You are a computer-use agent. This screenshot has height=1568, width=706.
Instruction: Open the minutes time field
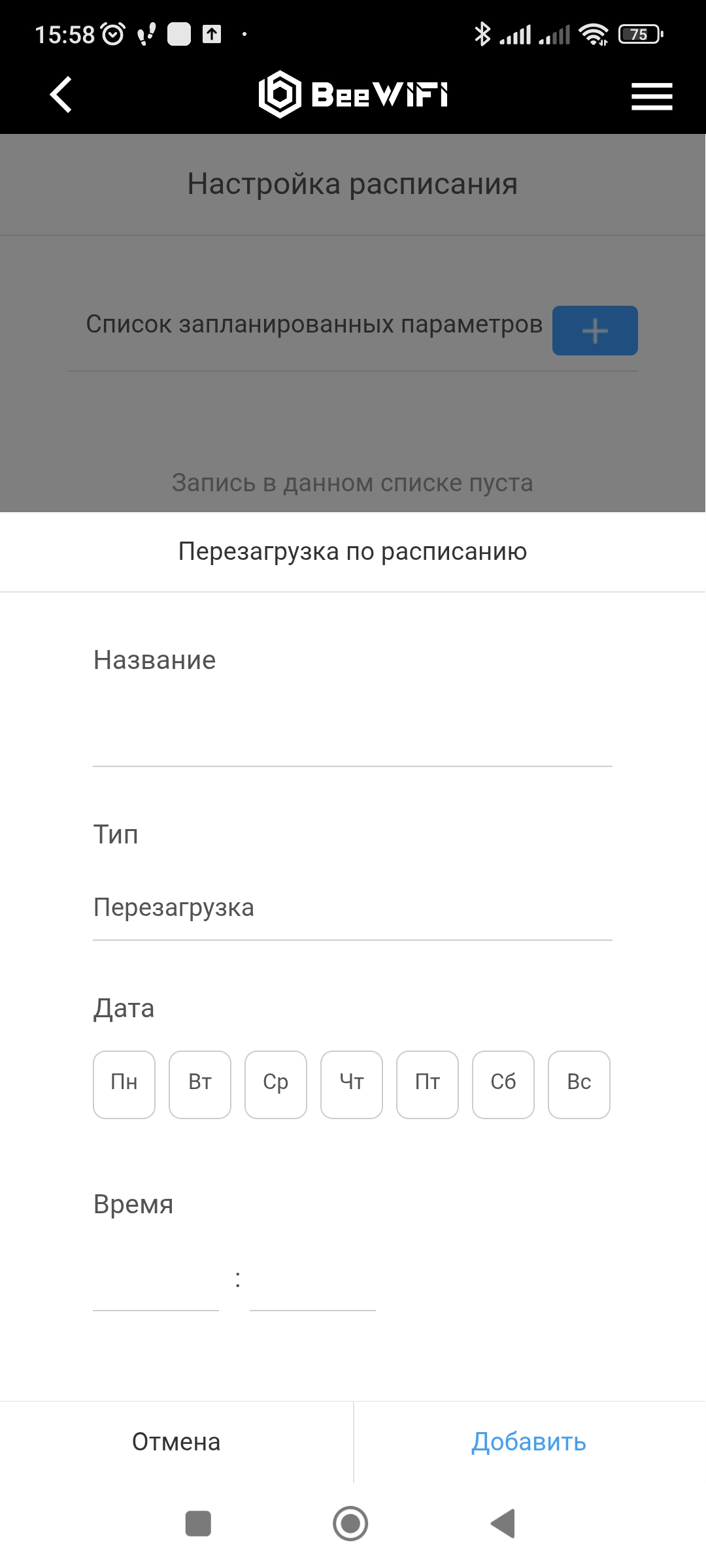(x=312, y=1281)
